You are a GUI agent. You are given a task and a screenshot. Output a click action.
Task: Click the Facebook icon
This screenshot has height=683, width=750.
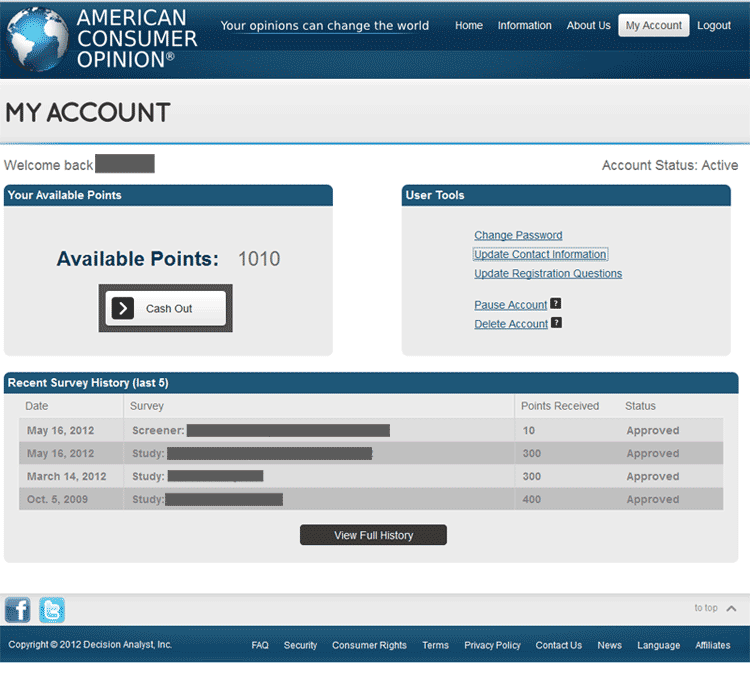[18, 609]
